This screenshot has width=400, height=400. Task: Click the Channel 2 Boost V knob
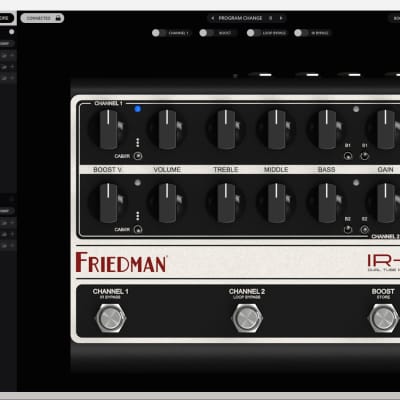pyautogui.click(x=108, y=203)
